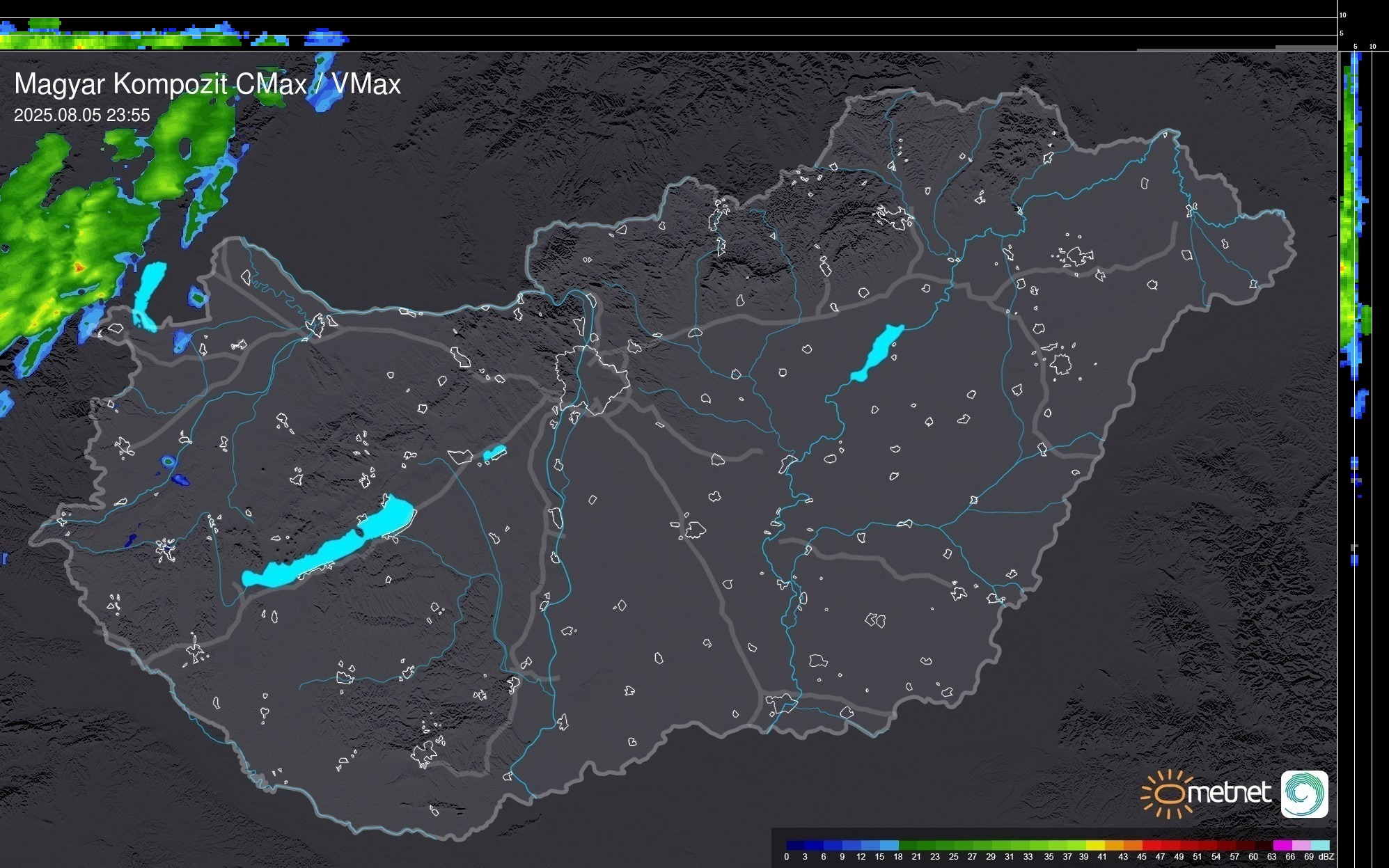Click the light cyan swatch at the legend end
The image size is (1389, 868).
point(1320,845)
